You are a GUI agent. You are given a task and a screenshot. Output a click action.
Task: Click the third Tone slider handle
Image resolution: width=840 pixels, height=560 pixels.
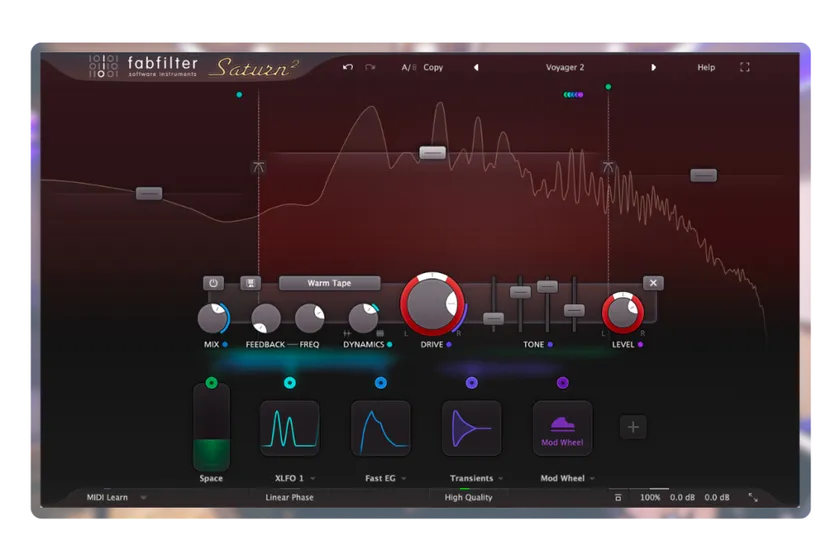547,287
